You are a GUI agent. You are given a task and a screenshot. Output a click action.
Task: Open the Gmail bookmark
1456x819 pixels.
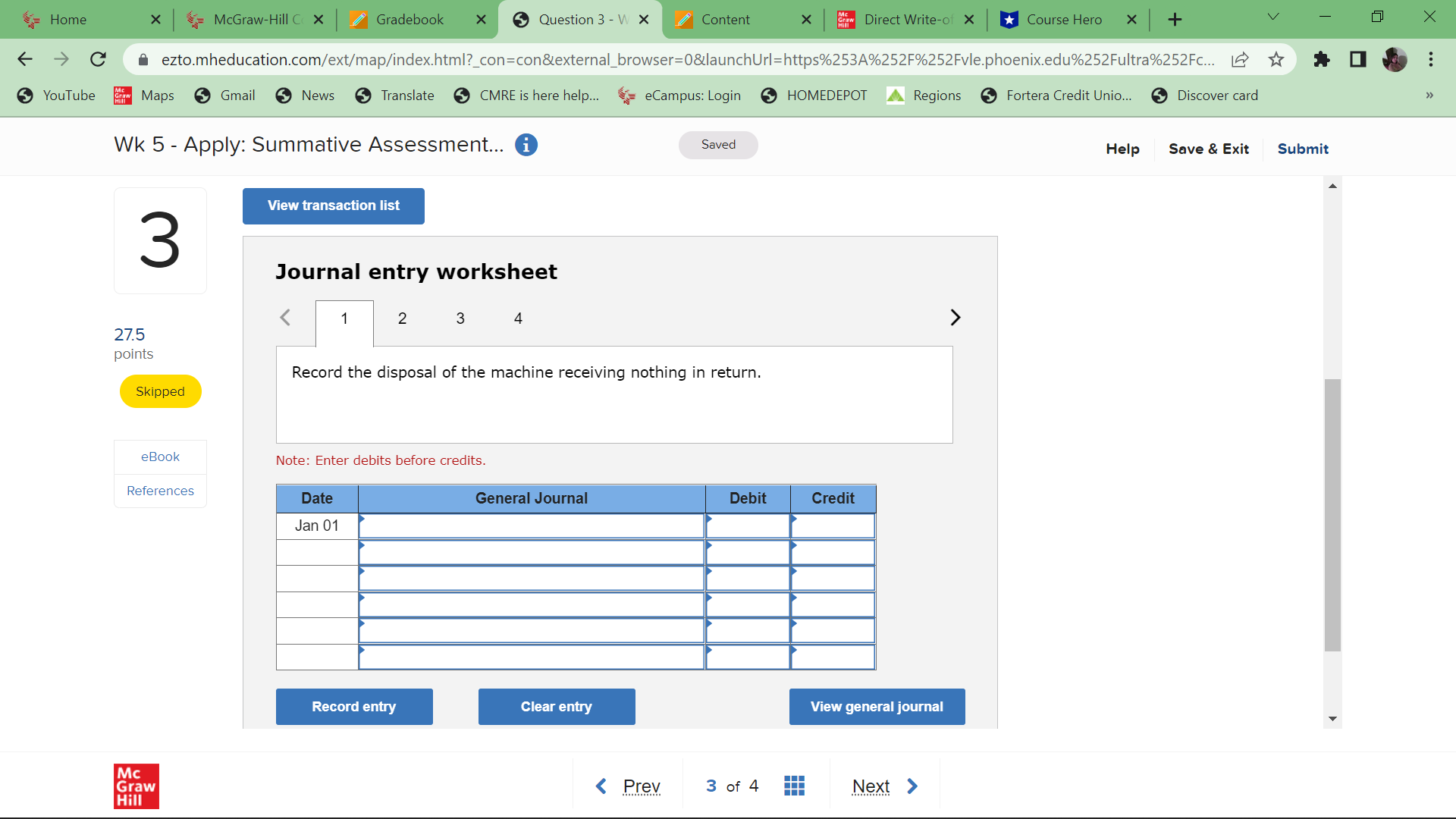point(224,96)
